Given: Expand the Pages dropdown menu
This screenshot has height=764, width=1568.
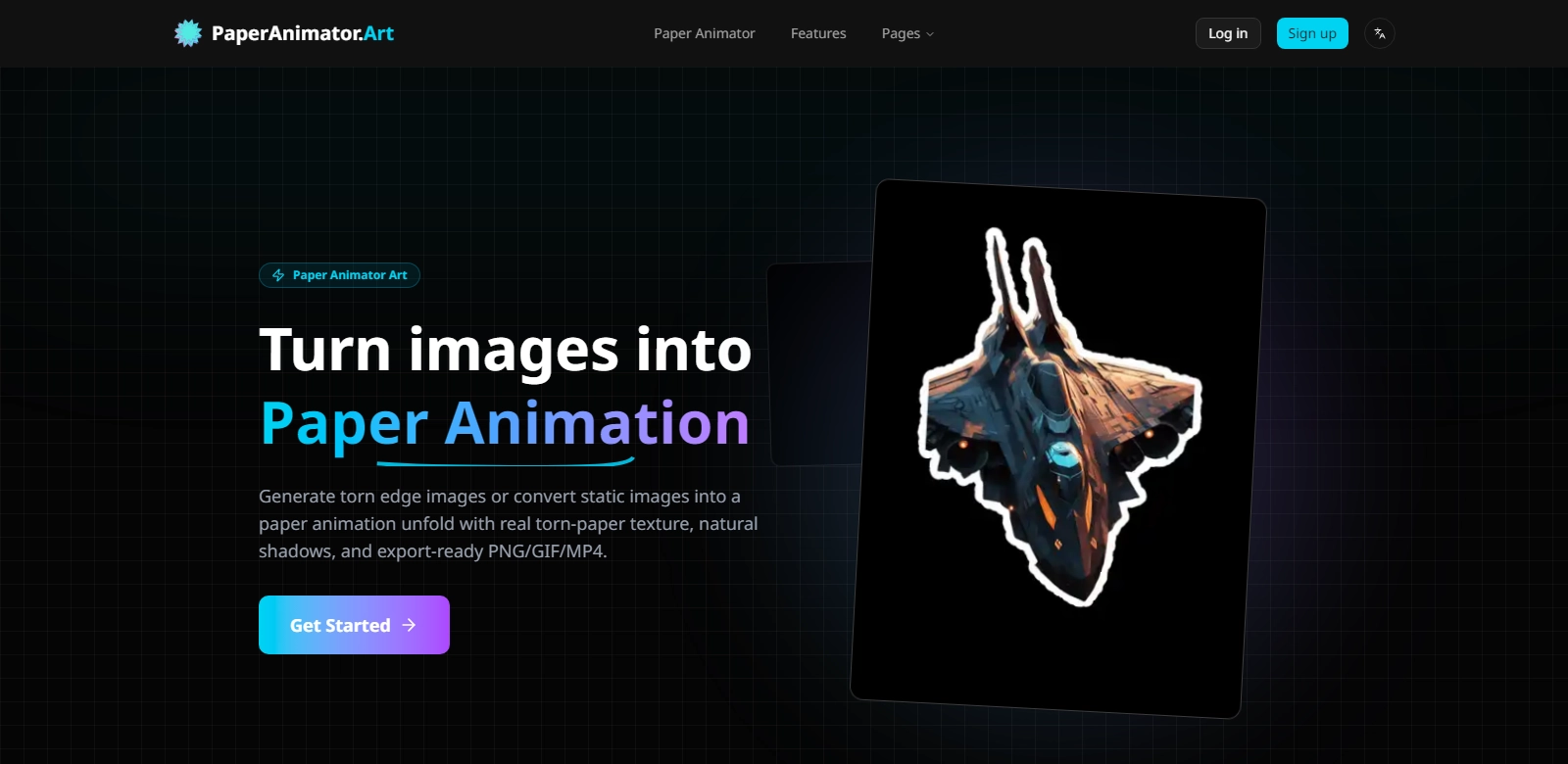Looking at the screenshot, I should point(907,33).
